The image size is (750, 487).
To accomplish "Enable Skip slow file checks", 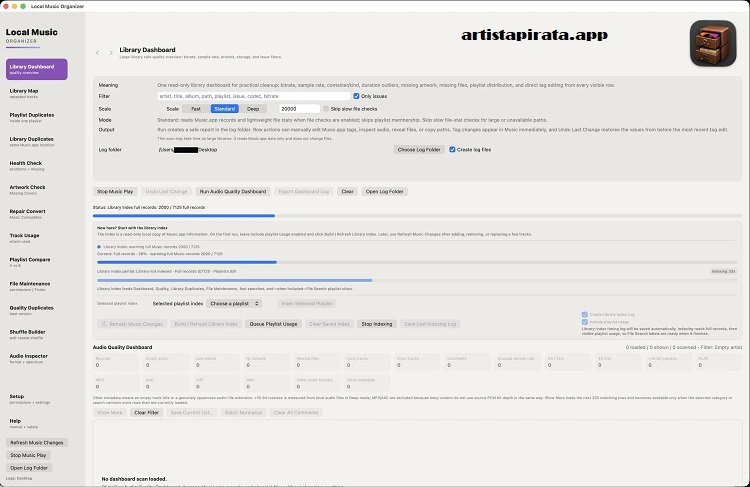I will 326,109.
